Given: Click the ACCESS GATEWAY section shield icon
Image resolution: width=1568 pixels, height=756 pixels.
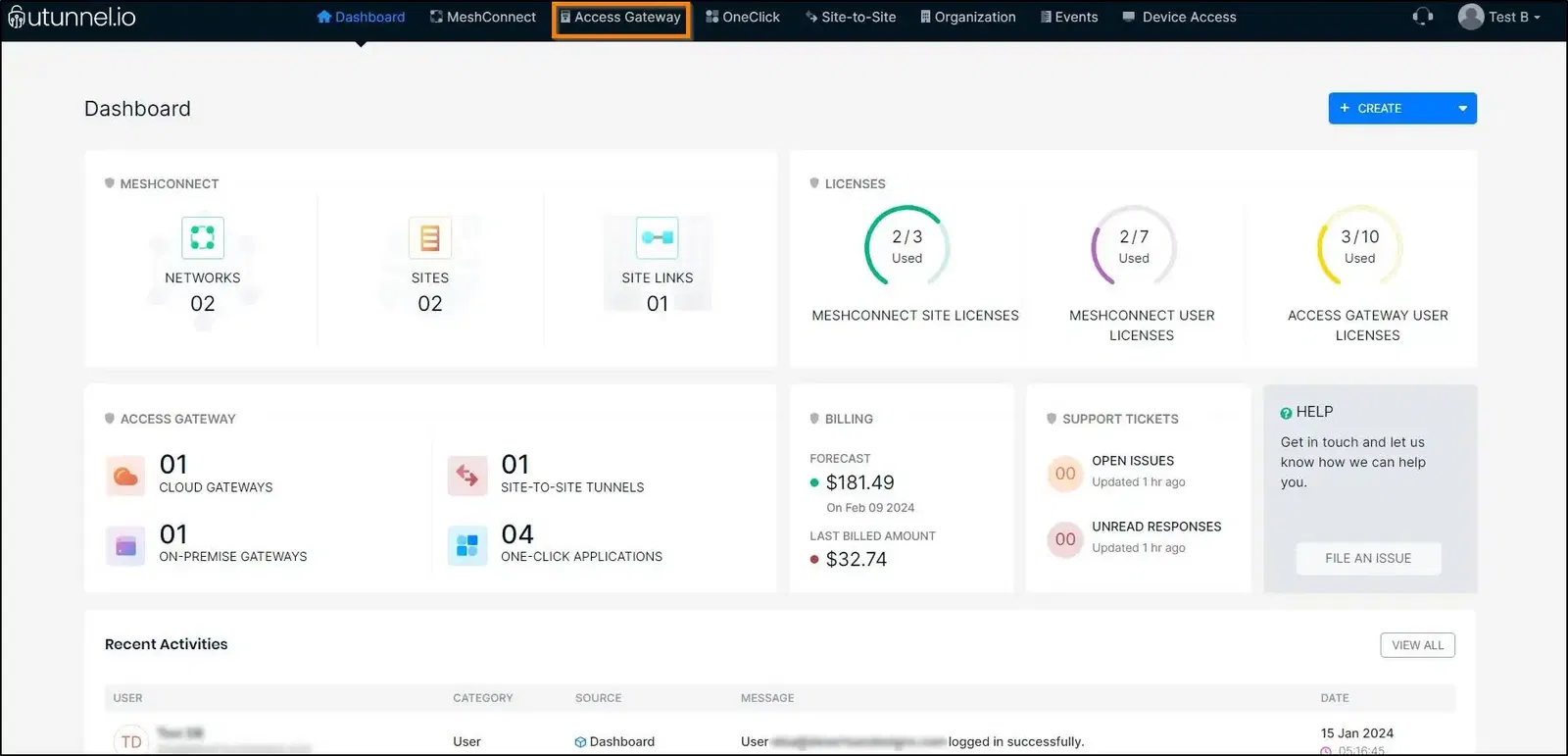Looking at the screenshot, I should [x=110, y=419].
